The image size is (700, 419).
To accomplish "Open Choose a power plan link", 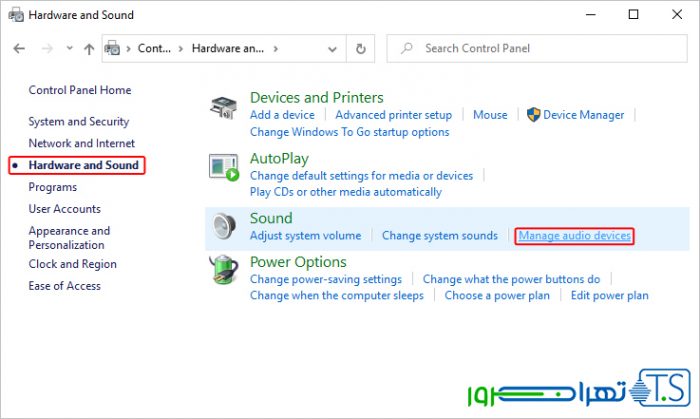I will tap(497, 295).
